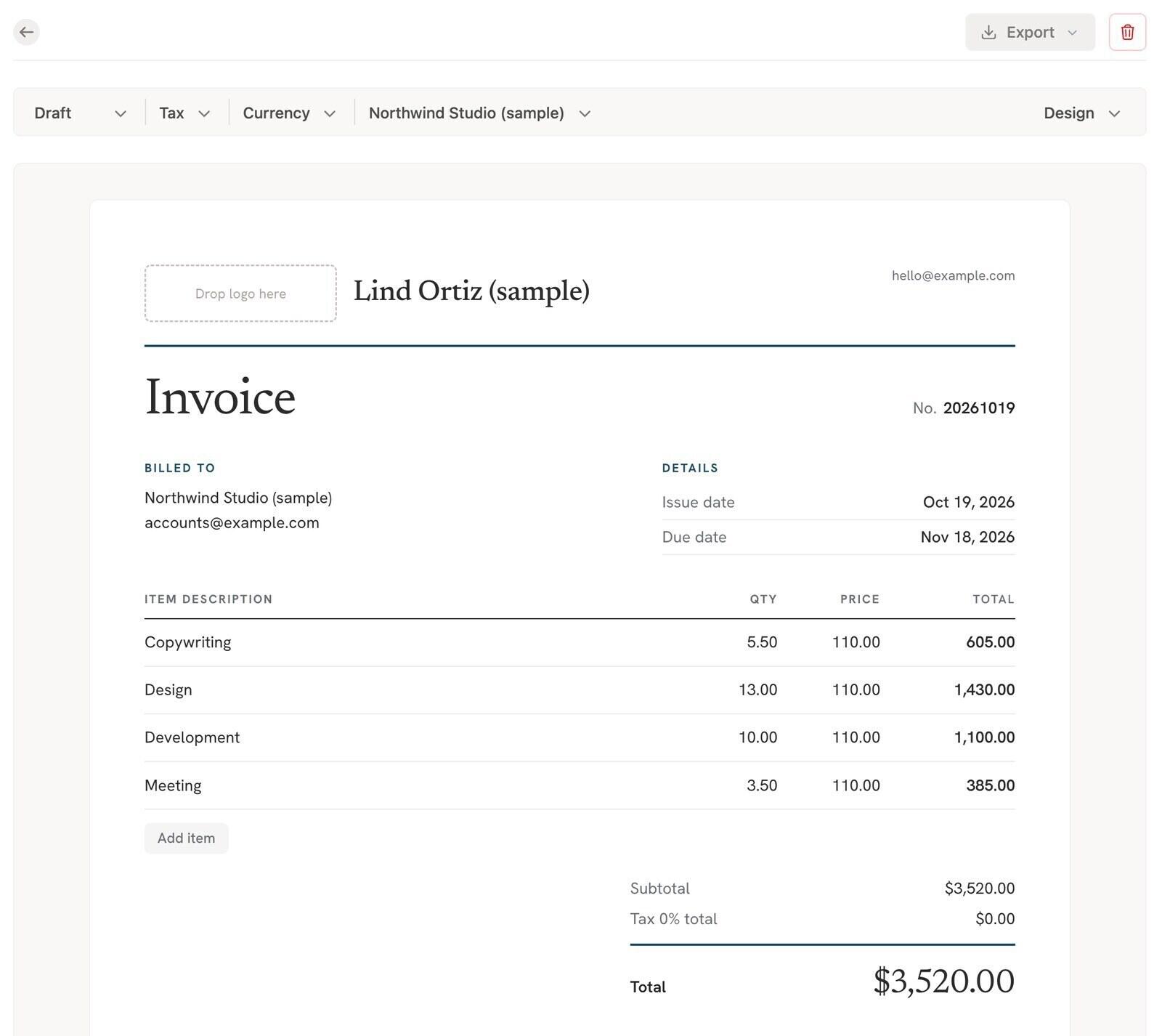
Task: Click the Development total 1,100.00
Action: coord(984,738)
